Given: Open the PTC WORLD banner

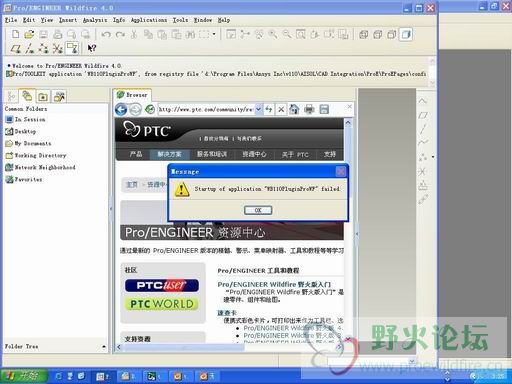Looking at the screenshot, I should pyautogui.click(x=162, y=304).
